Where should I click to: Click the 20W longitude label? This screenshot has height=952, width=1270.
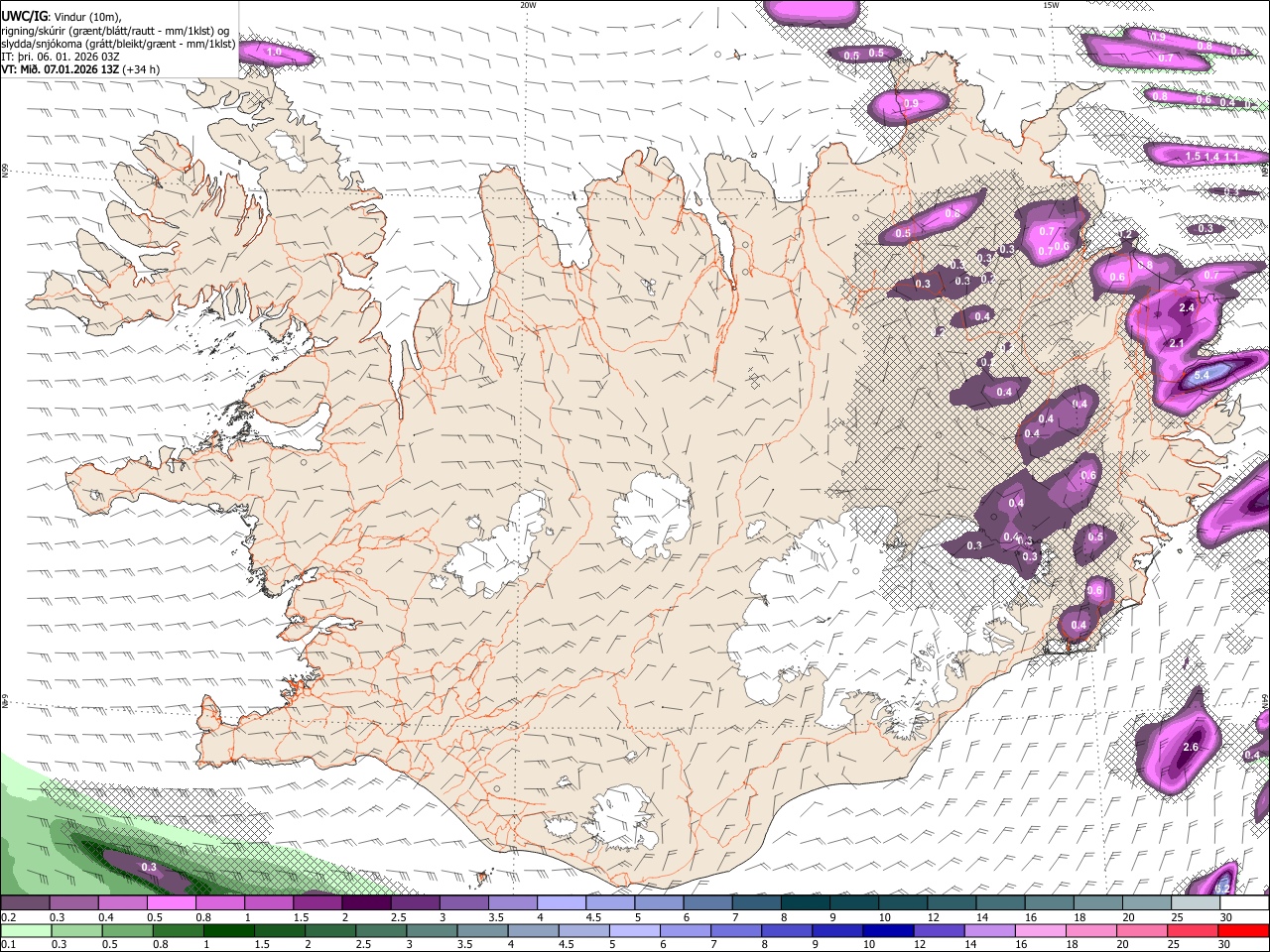point(528,5)
